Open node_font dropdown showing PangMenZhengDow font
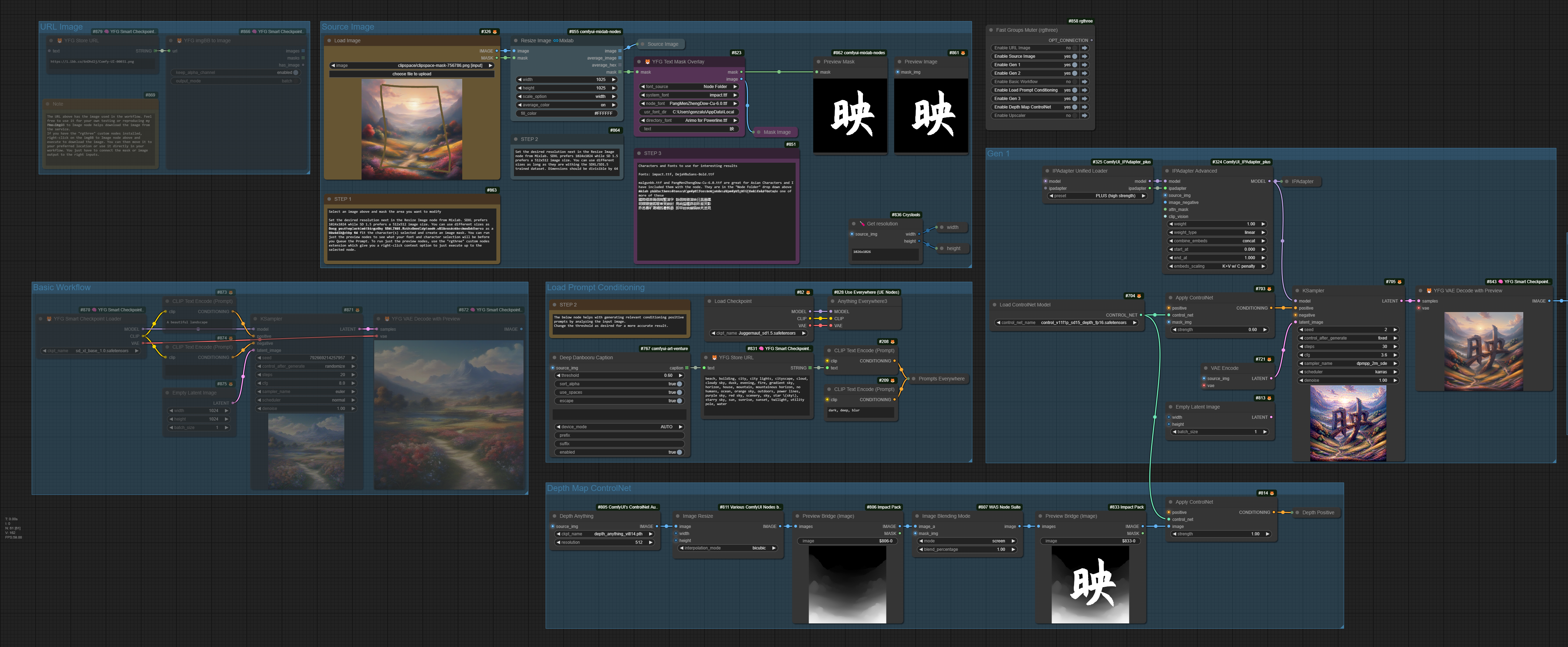1568x647 pixels. pos(689,104)
